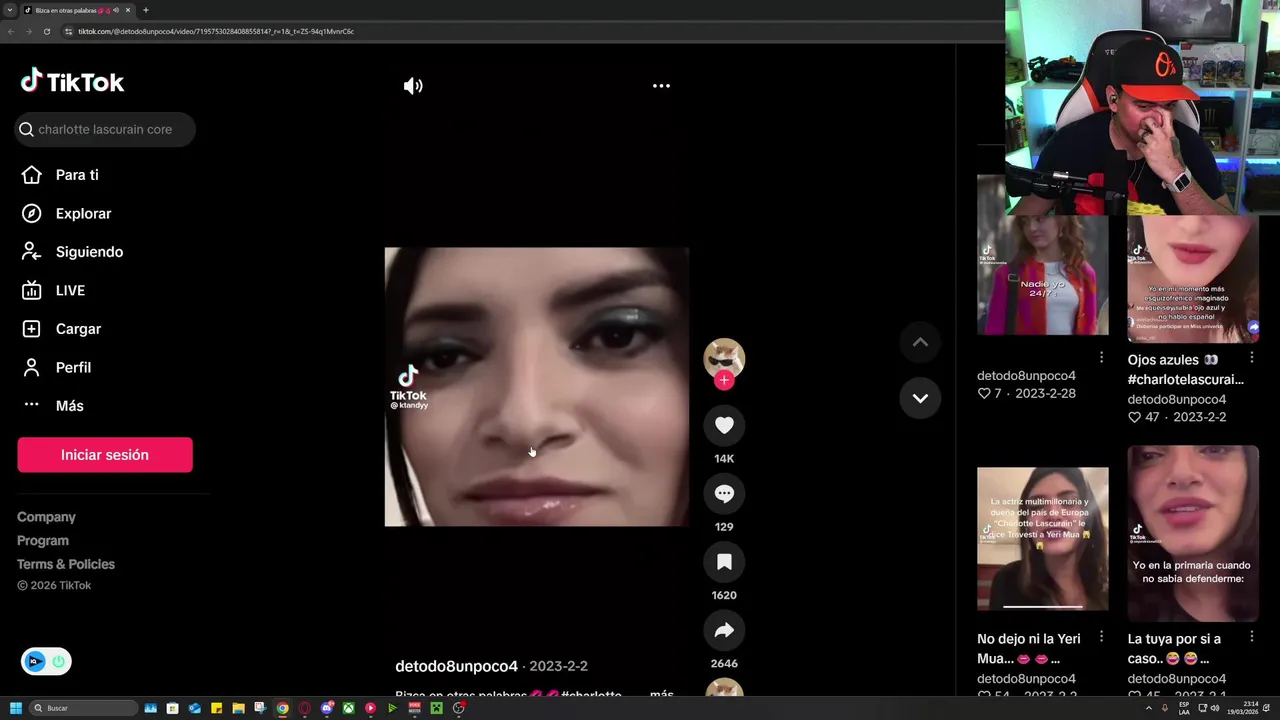This screenshot has height=720, width=1280.
Task: Open the 'Ojos azules' video thumbnail
Action: coord(1193,278)
